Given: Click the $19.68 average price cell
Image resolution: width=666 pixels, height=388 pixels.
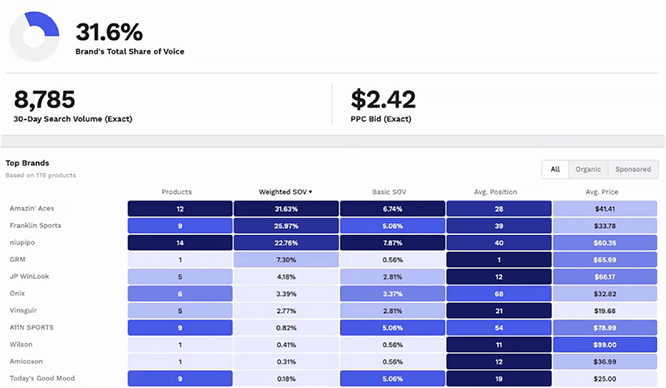Looking at the screenshot, I should 605,311.
